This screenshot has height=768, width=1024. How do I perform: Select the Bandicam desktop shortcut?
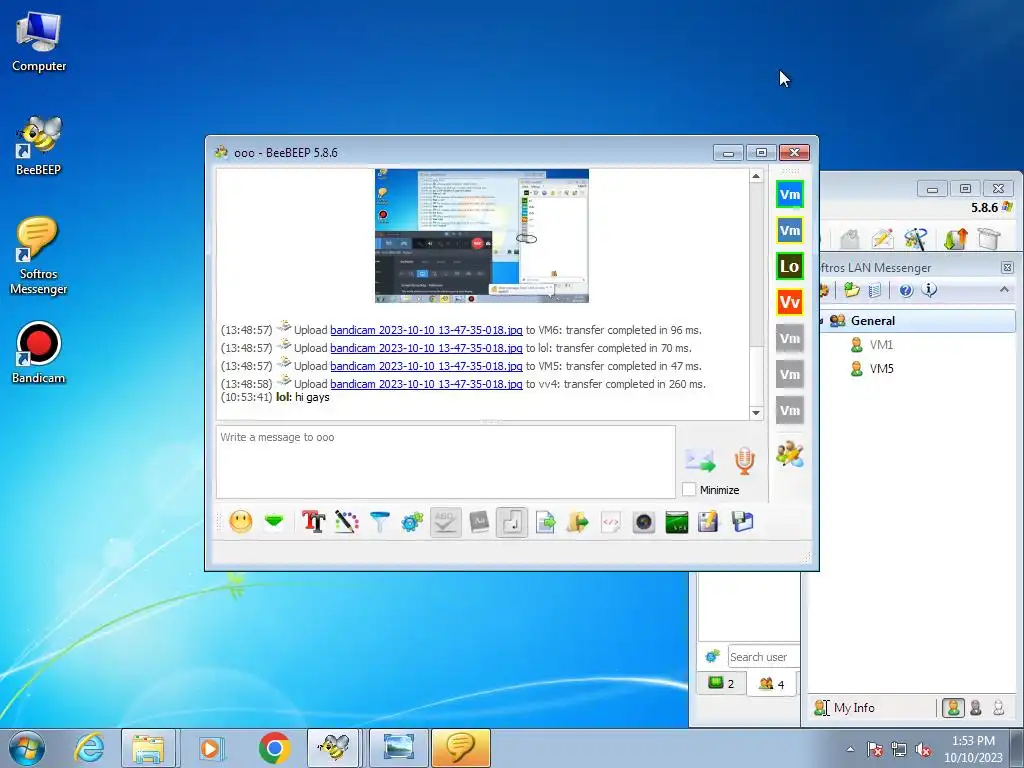click(x=39, y=353)
